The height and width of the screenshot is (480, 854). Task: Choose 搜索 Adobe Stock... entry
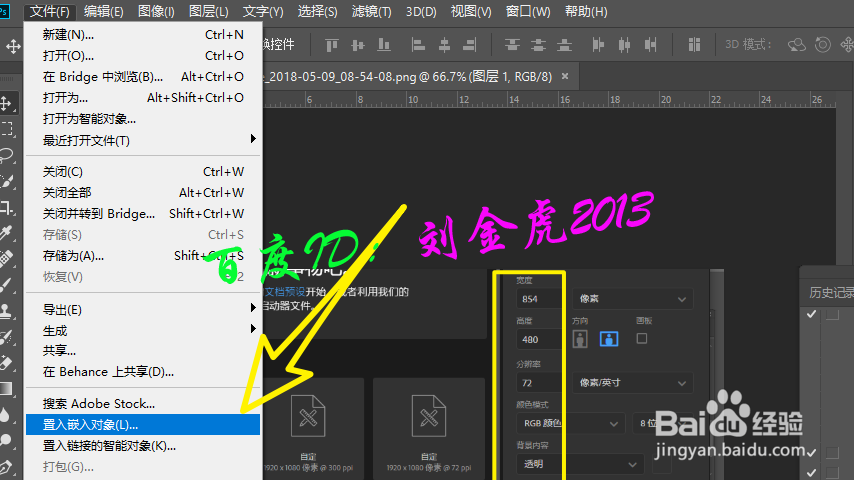(x=143, y=404)
